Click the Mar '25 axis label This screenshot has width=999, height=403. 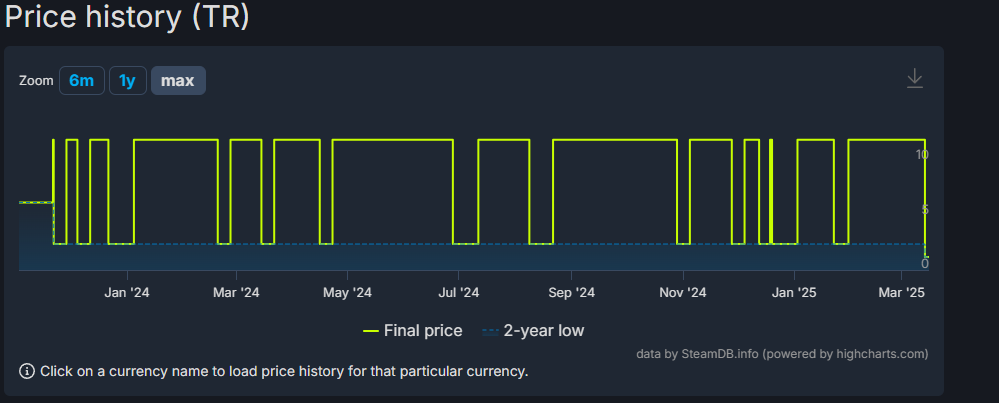(902, 292)
